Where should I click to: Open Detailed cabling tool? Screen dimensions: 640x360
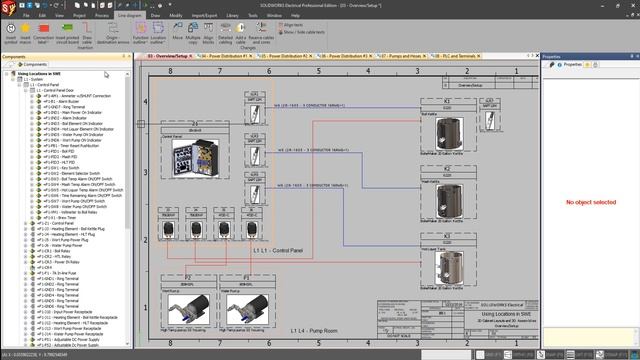(225, 33)
